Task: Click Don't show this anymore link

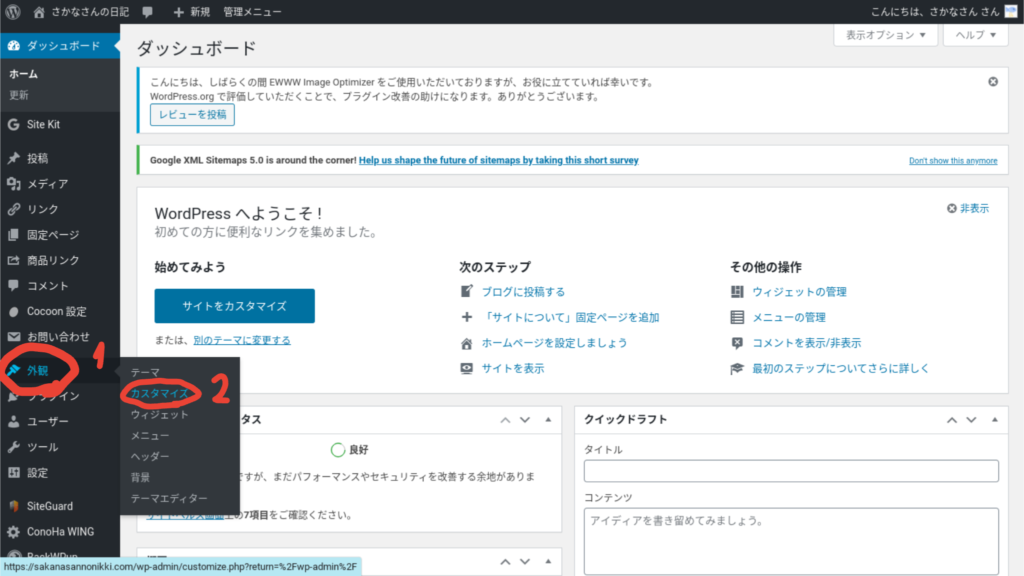Action: click(x=953, y=161)
